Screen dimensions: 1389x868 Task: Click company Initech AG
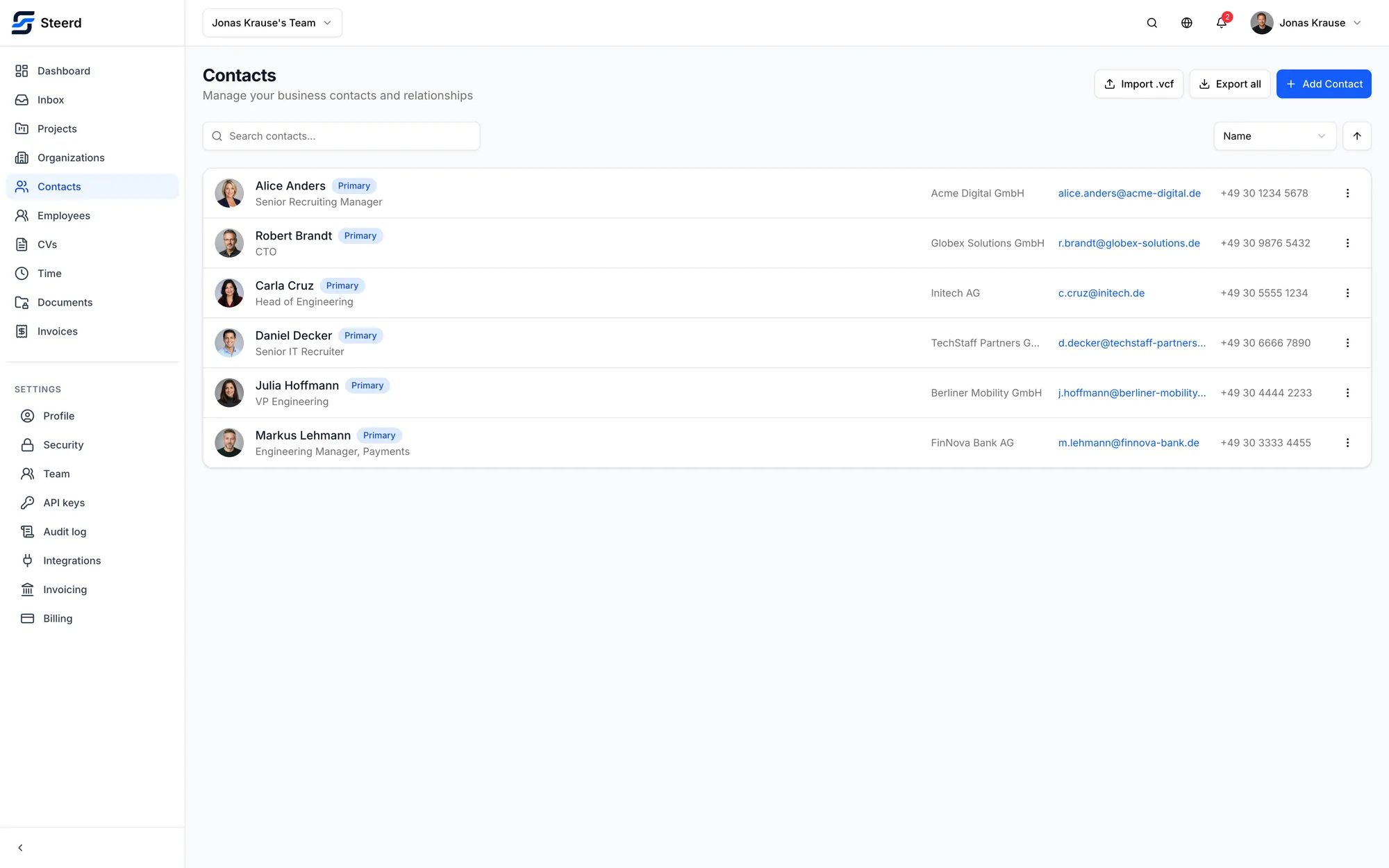coord(955,293)
